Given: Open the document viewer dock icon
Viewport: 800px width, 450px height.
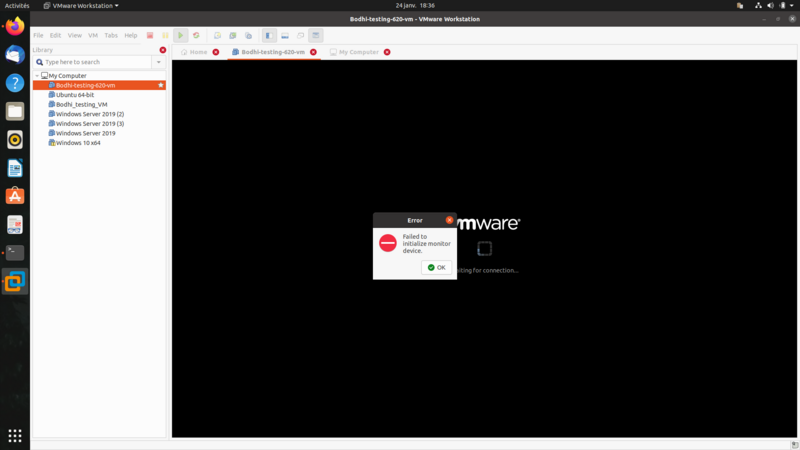Looking at the screenshot, I should pos(15,224).
